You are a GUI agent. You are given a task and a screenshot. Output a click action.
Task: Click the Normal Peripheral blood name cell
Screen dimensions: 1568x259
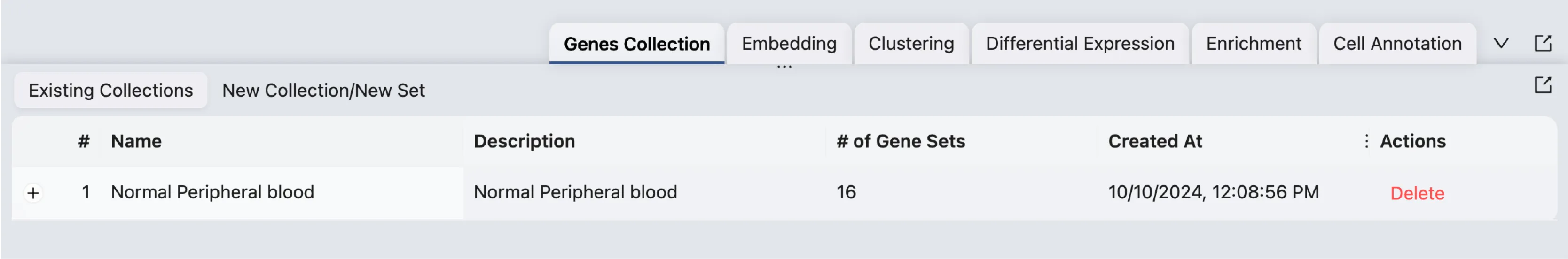click(x=212, y=192)
